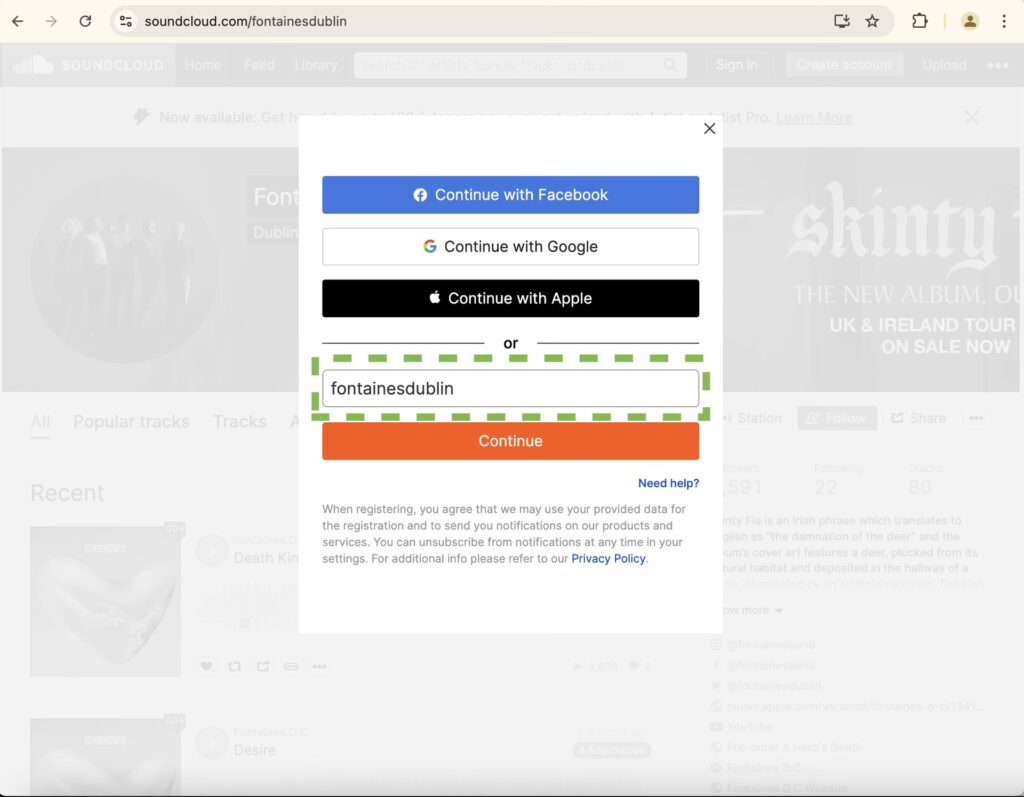Open the Need help? link
Viewport: 1024px width, 797px height.
click(x=668, y=483)
